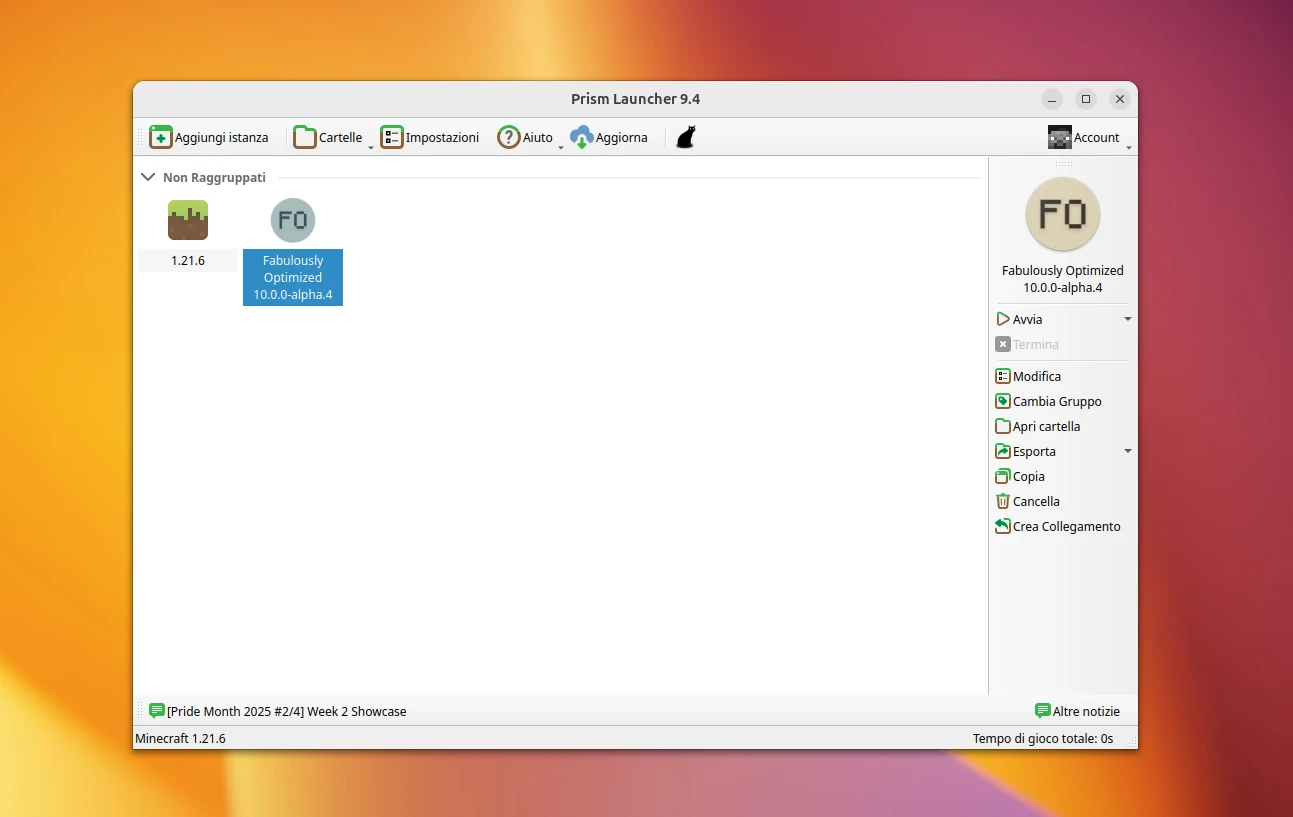
Task: Open the Aiuto menu
Action: pyautogui.click(x=510, y=136)
